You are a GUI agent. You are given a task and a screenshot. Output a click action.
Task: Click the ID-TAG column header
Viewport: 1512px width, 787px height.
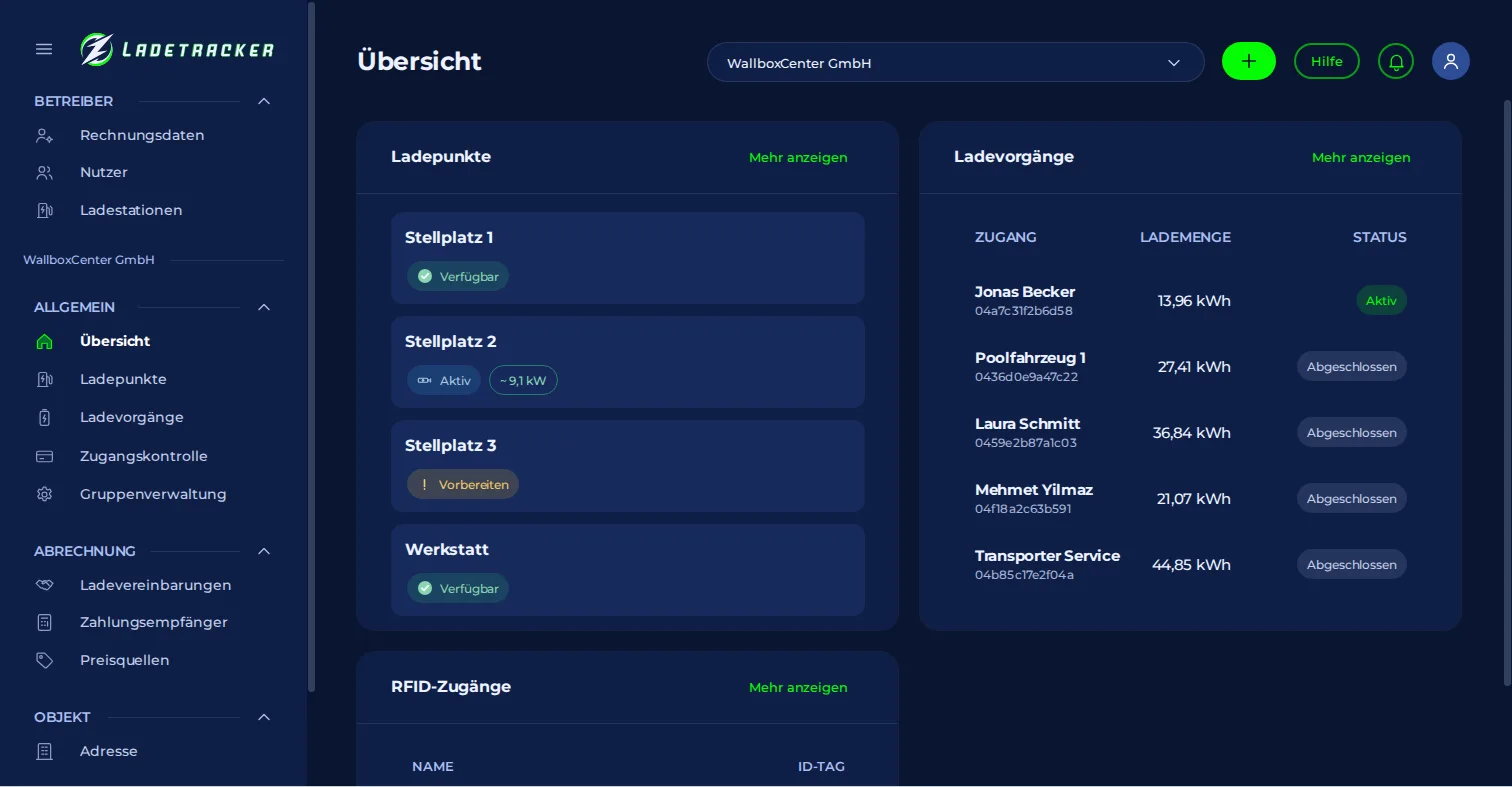(821, 767)
